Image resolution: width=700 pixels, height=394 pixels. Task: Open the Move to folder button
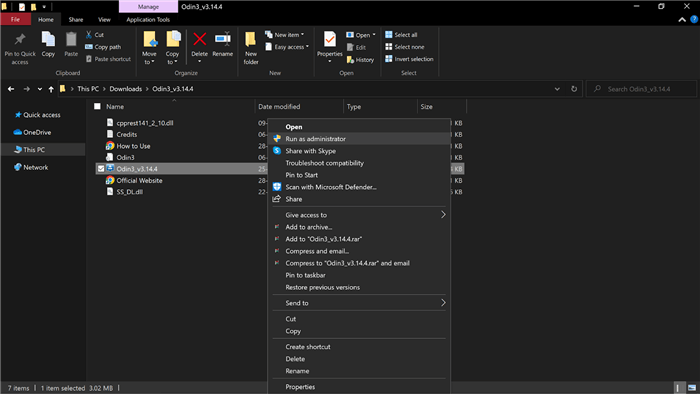(149, 48)
